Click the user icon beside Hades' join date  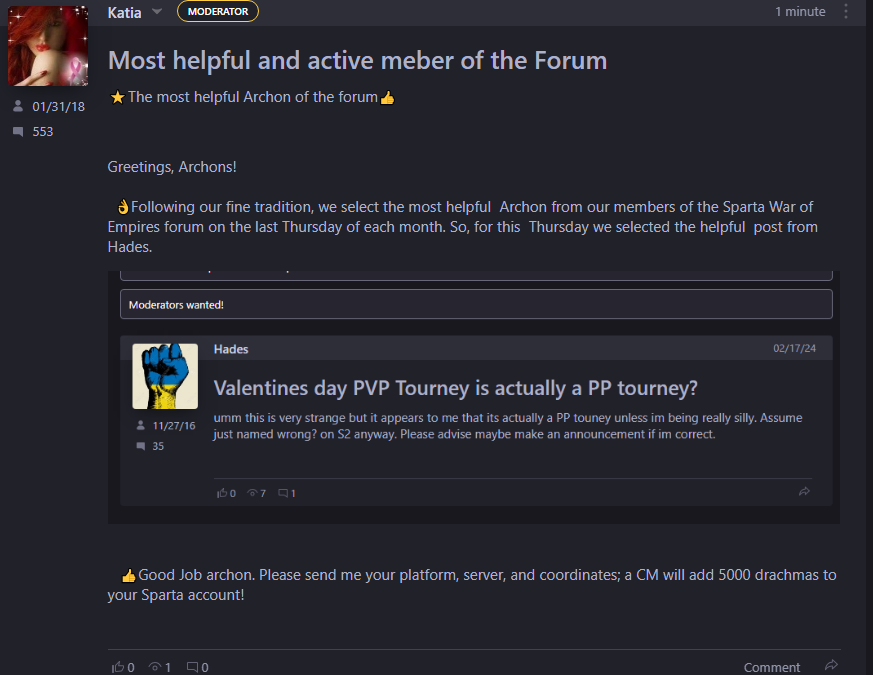pos(140,425)
